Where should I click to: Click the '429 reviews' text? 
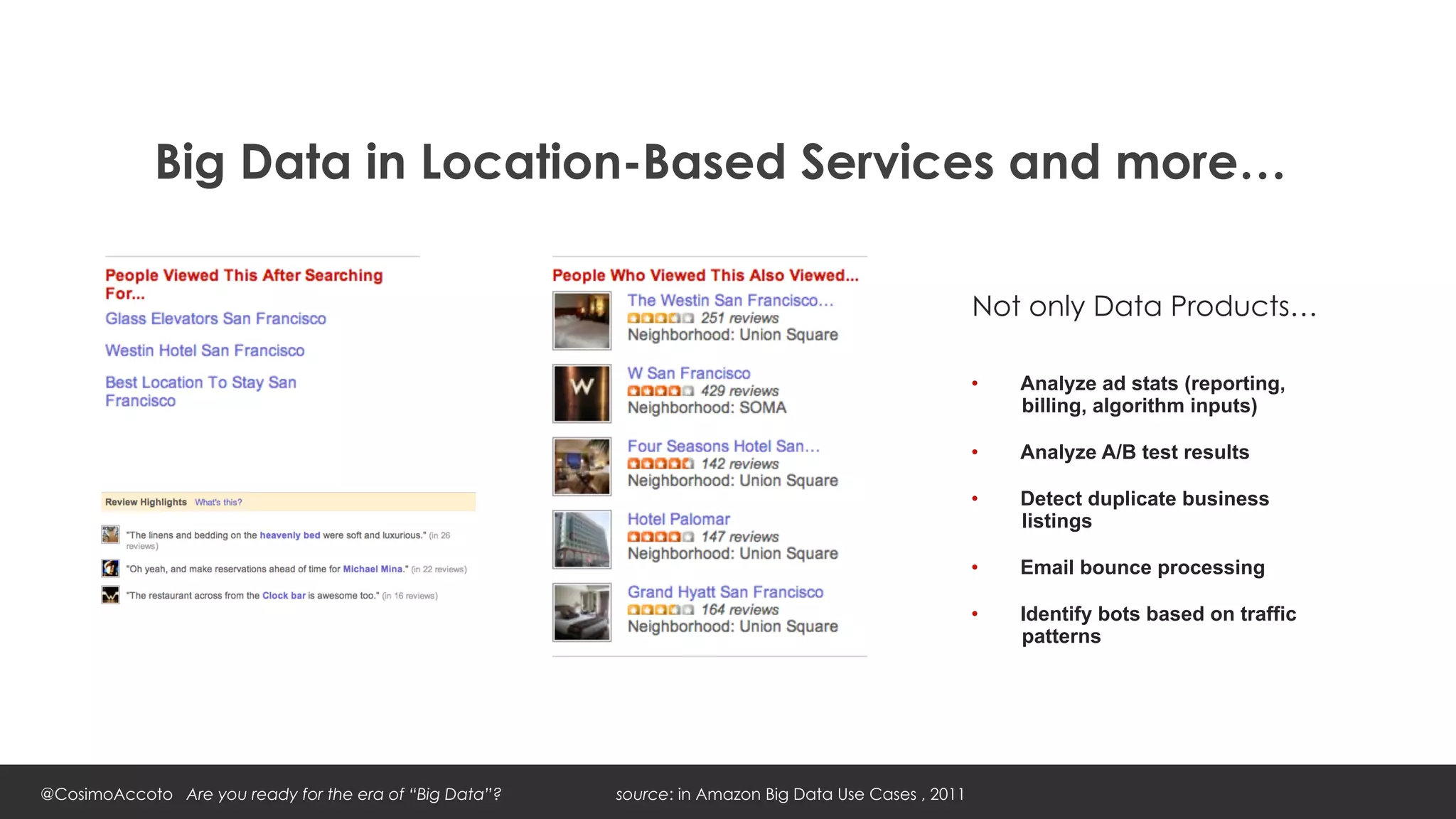click(x=739, y=391)
